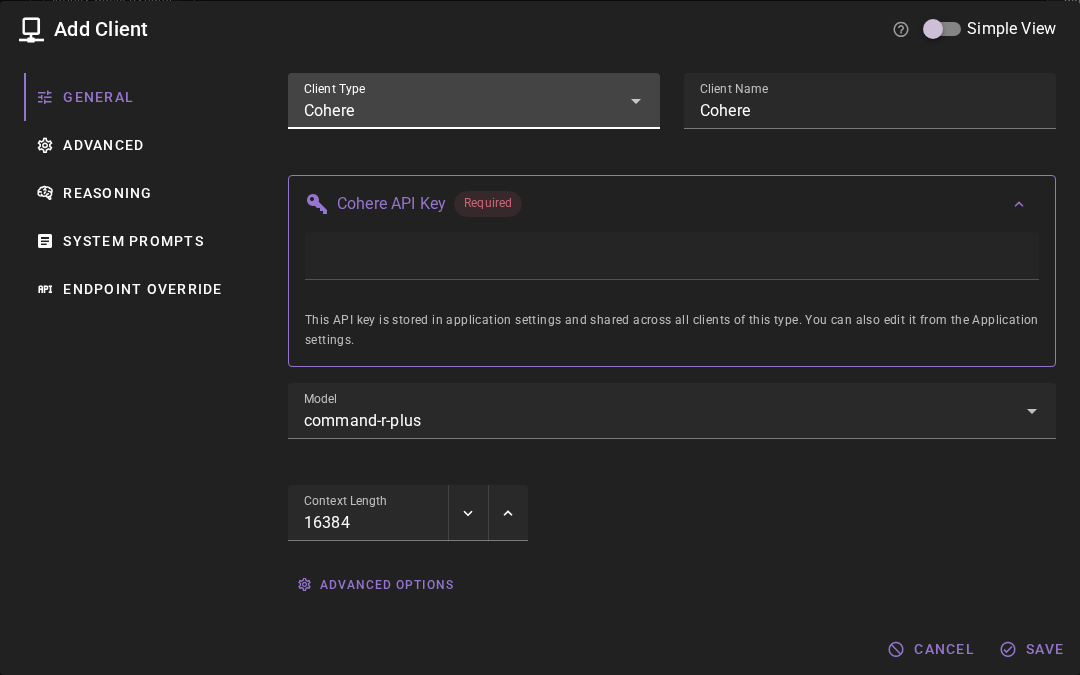This screenshot has height=675, width=1080.
Task: Click the Advanced gear icon in sidebar
Action: (x=45, y=145)
